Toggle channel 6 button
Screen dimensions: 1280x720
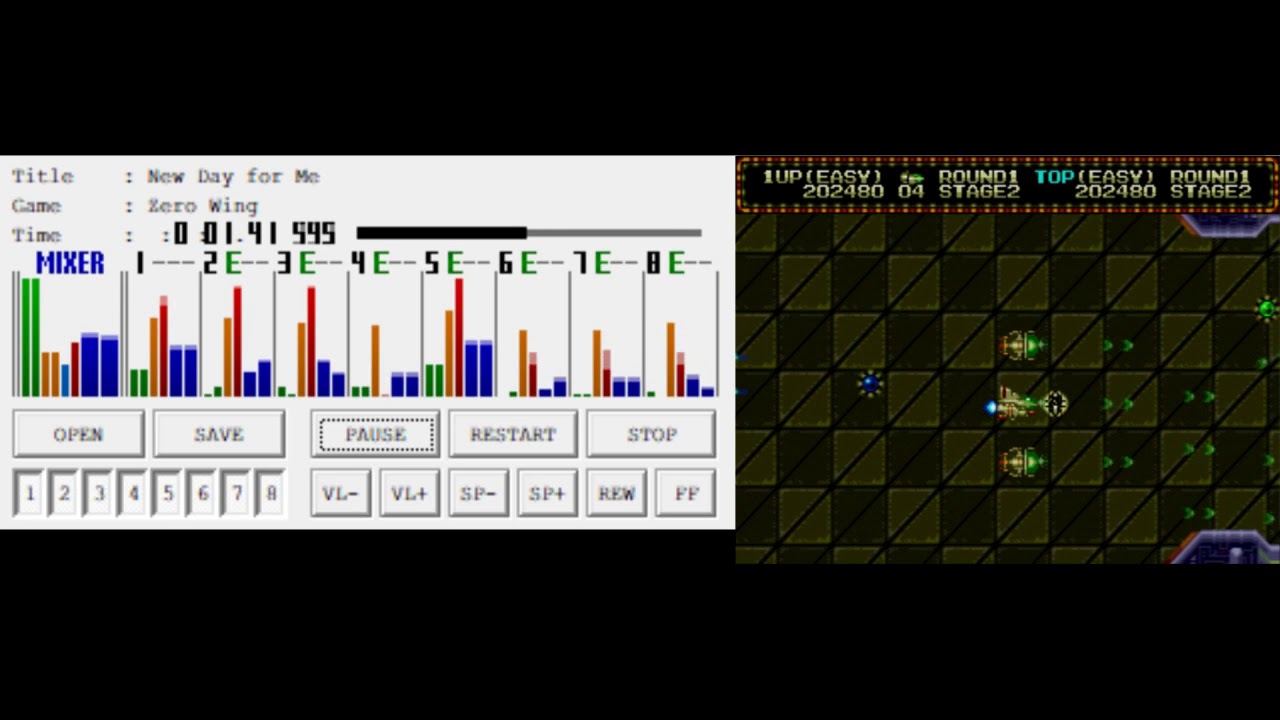pyautogui.click(x=203, y=493)
